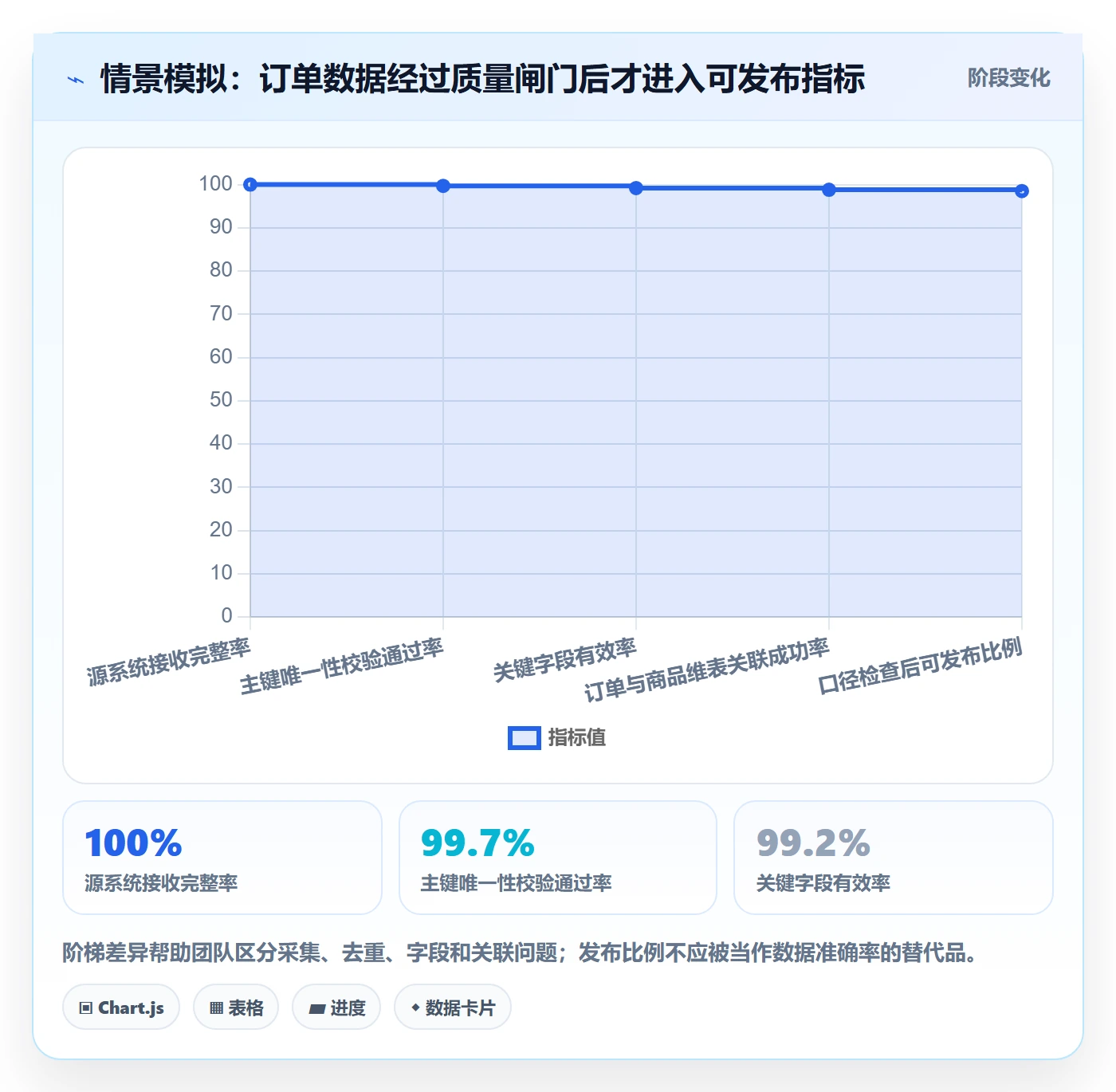This screenshot has height=1092, width=1116.
Task: Click the 0 y-axis tick label
Action: tap(227, 616)
